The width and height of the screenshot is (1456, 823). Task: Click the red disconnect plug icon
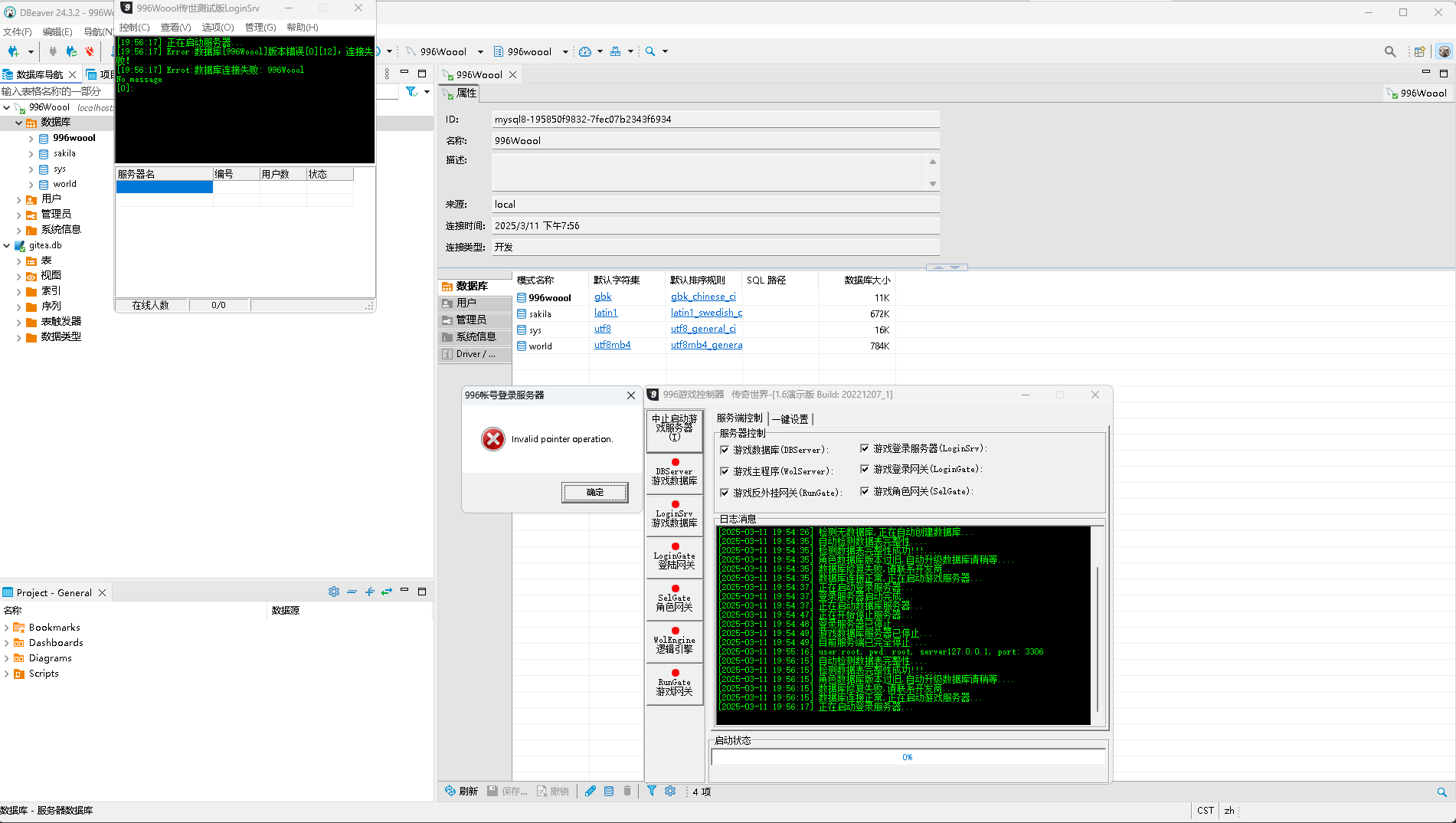(90, 51)
